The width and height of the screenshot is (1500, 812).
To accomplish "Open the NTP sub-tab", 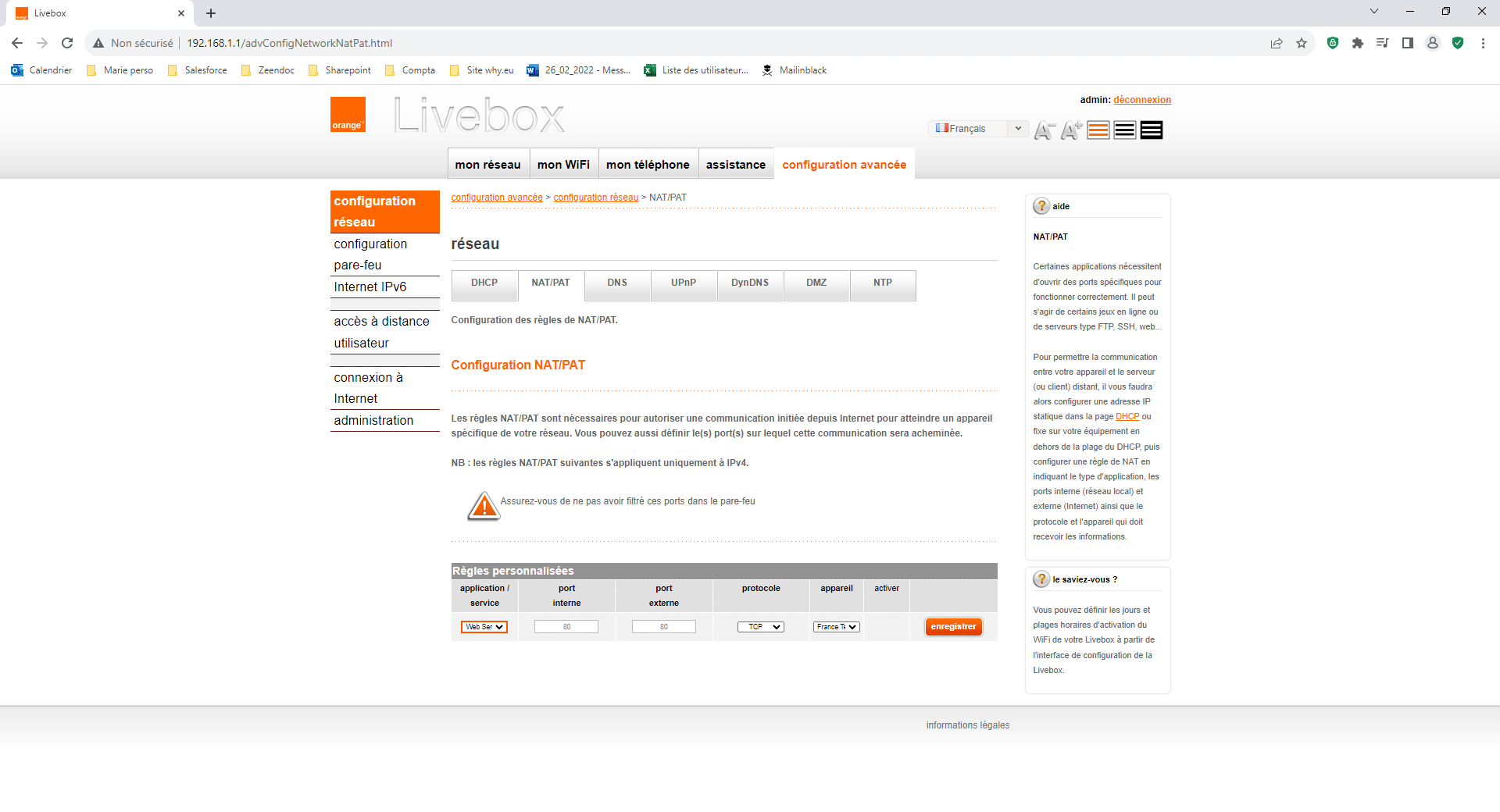I will pyautogui.click(x=883, y=284).
